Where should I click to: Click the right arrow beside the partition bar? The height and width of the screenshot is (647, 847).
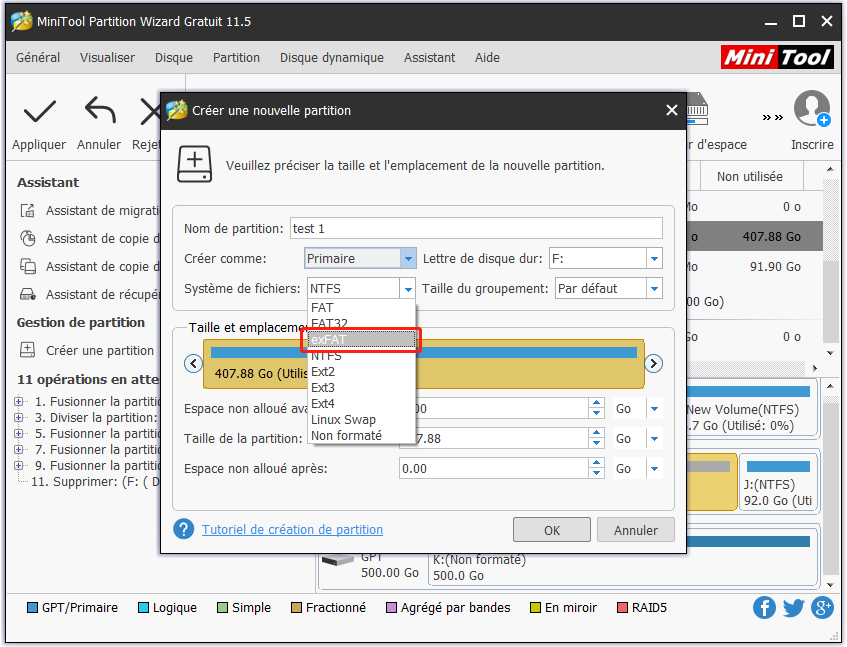654,363
